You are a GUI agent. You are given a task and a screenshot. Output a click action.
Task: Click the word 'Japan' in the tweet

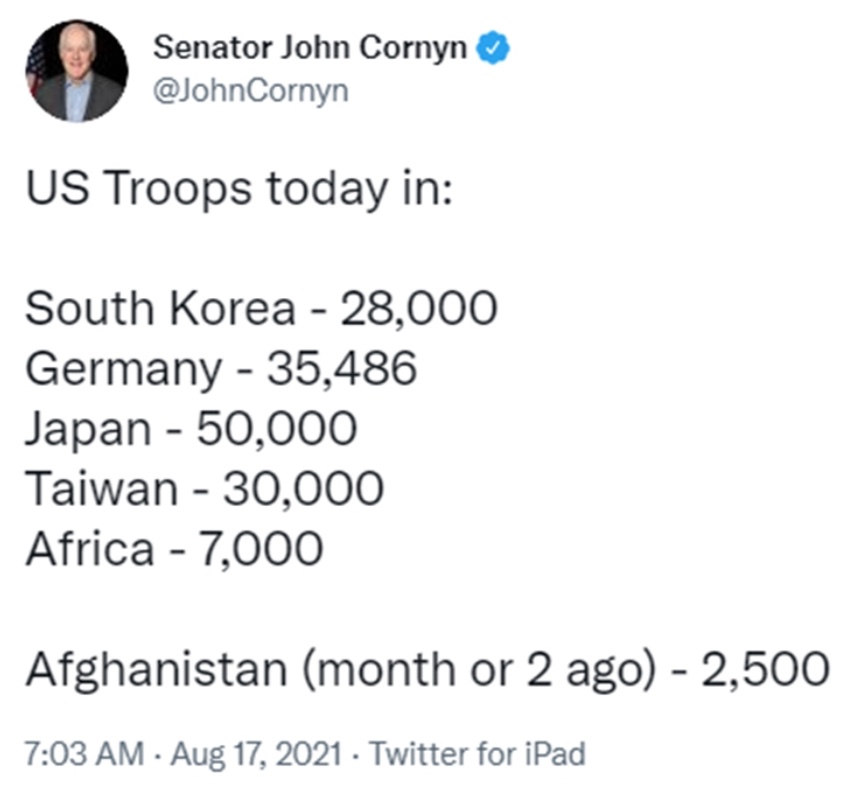(x=88, y=430)
